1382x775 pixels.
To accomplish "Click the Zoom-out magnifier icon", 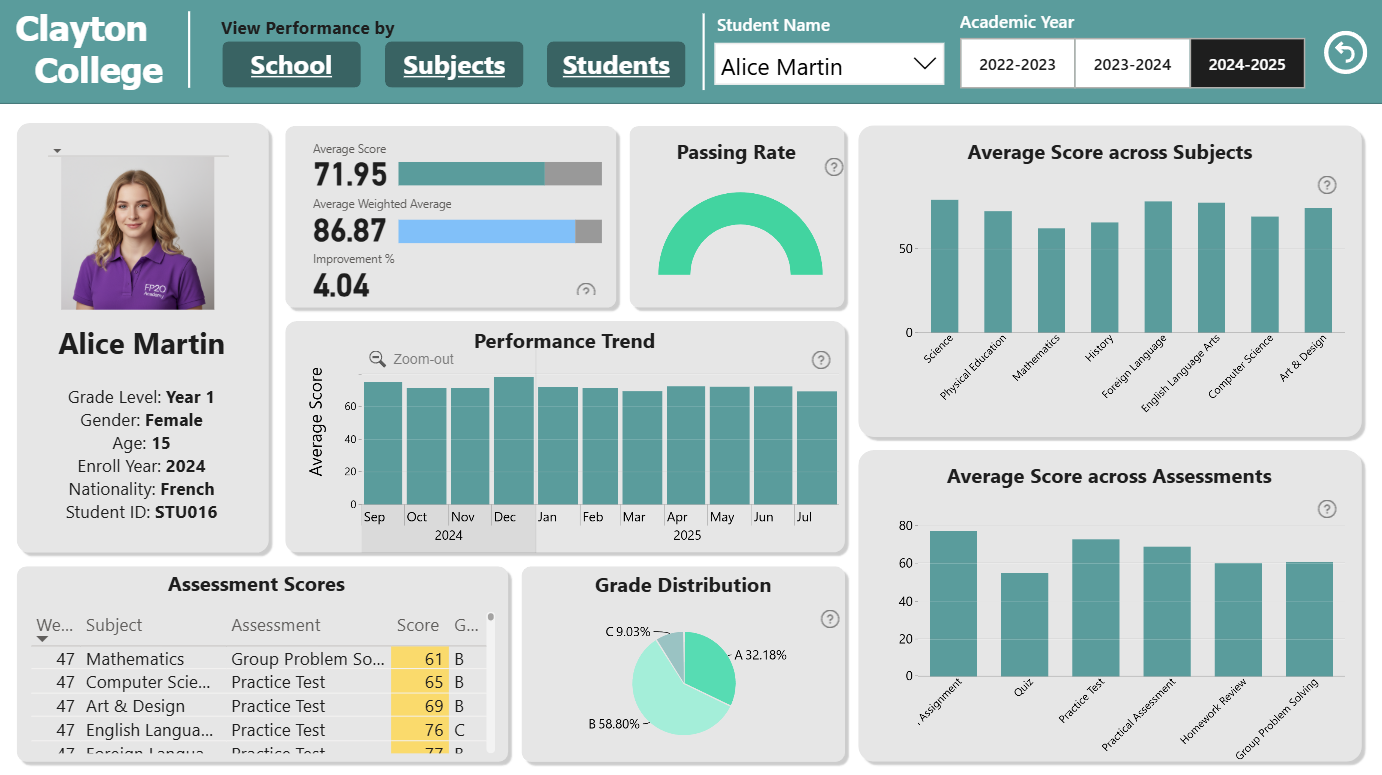I will [x=377, y=359].
